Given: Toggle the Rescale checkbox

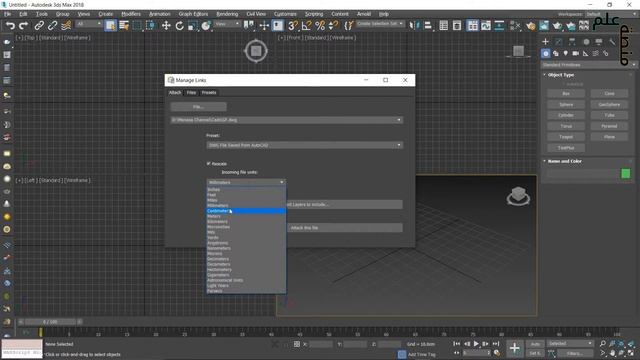Looking at the screenshot, I should coord(209,163).
